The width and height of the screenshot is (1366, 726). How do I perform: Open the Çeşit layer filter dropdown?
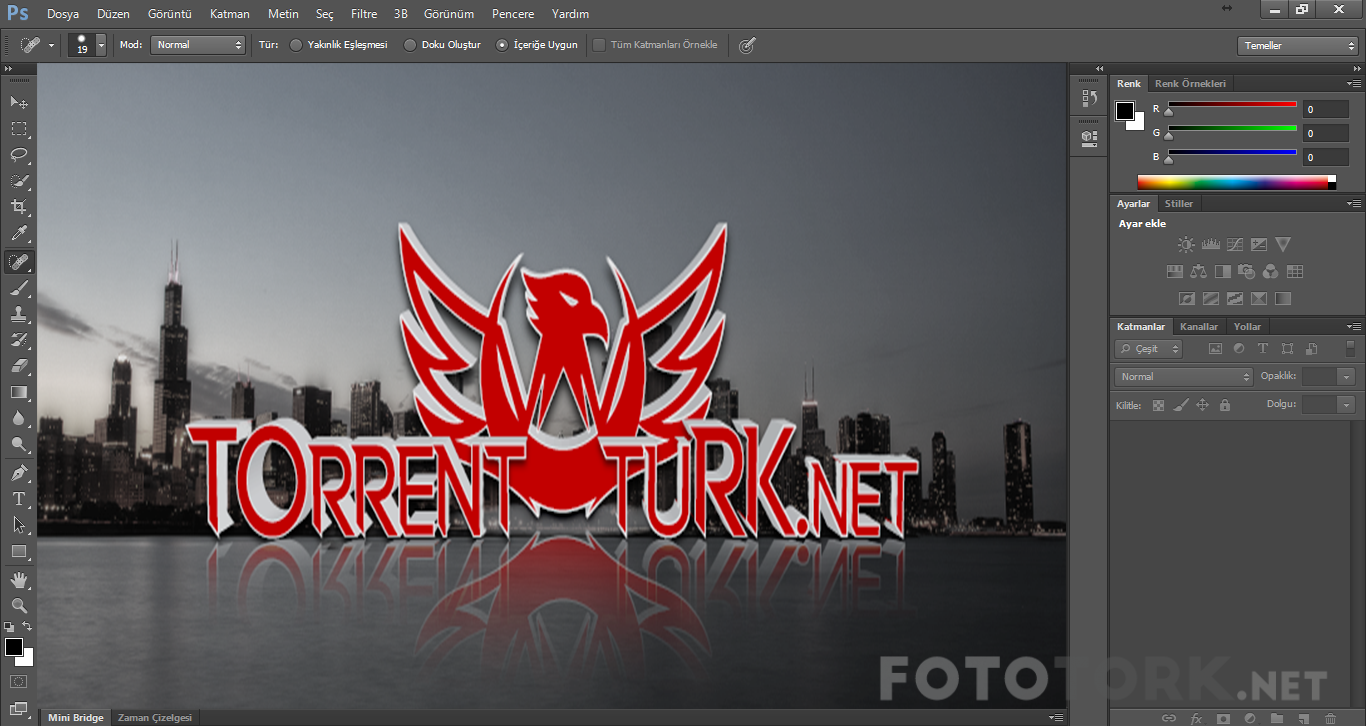tap(1149, 349)
